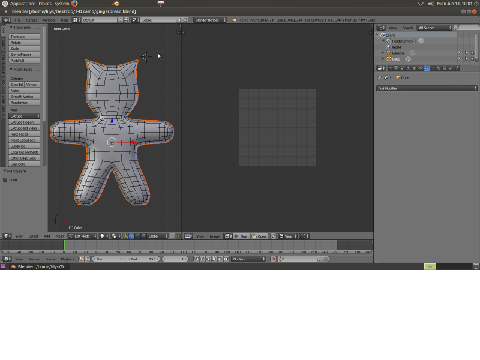480x360 pixels.
Task: Click the Open button in the UV editor header
Action: [x=259, y=236]
